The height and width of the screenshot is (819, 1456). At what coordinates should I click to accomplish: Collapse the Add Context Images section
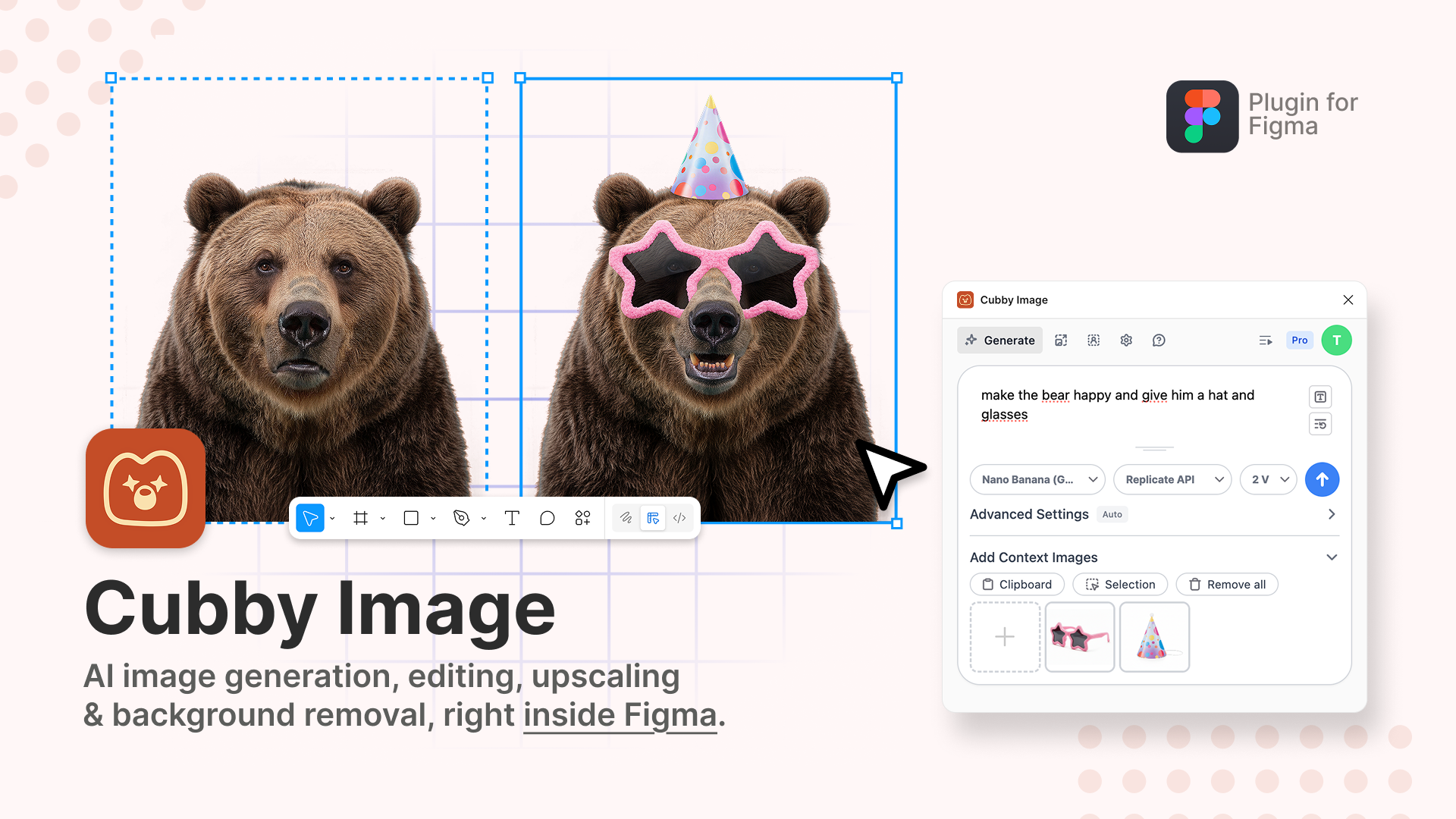tap(1332, 557)
